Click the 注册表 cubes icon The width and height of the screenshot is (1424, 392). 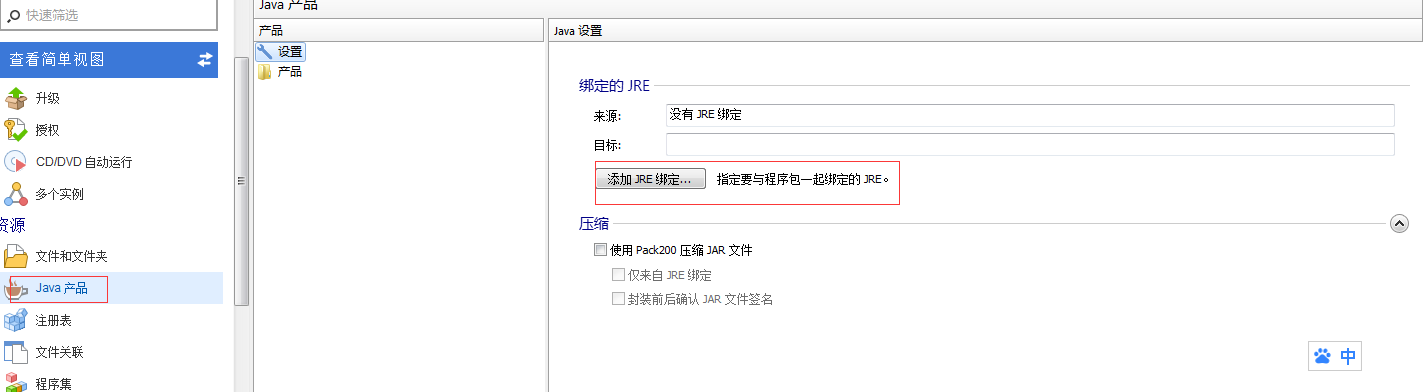tap(16, 321)
